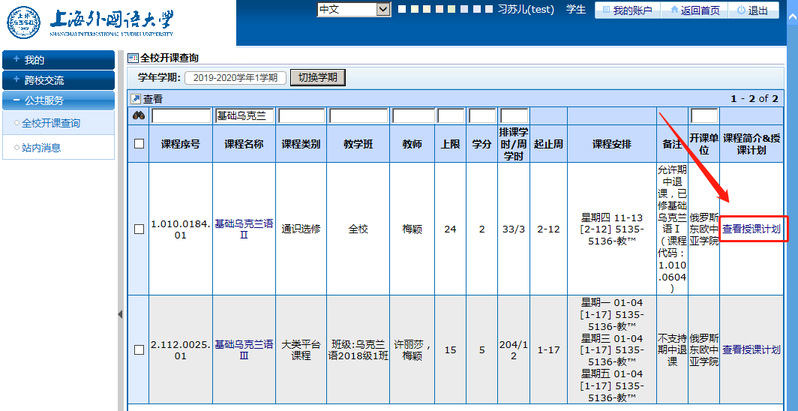Viewport: 798px width, 411px height.
Task: Toggle the select-all checkbox in table header
Action: pos(139,144)
